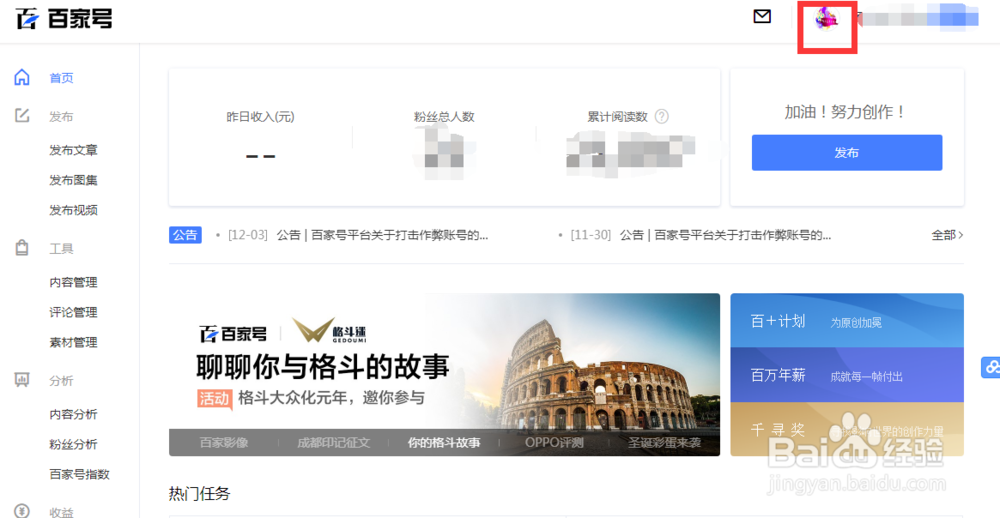Screen dimensions: 1000x518
Task: Open 内容管理 in the sidebar
Action: tap(73, 283)
